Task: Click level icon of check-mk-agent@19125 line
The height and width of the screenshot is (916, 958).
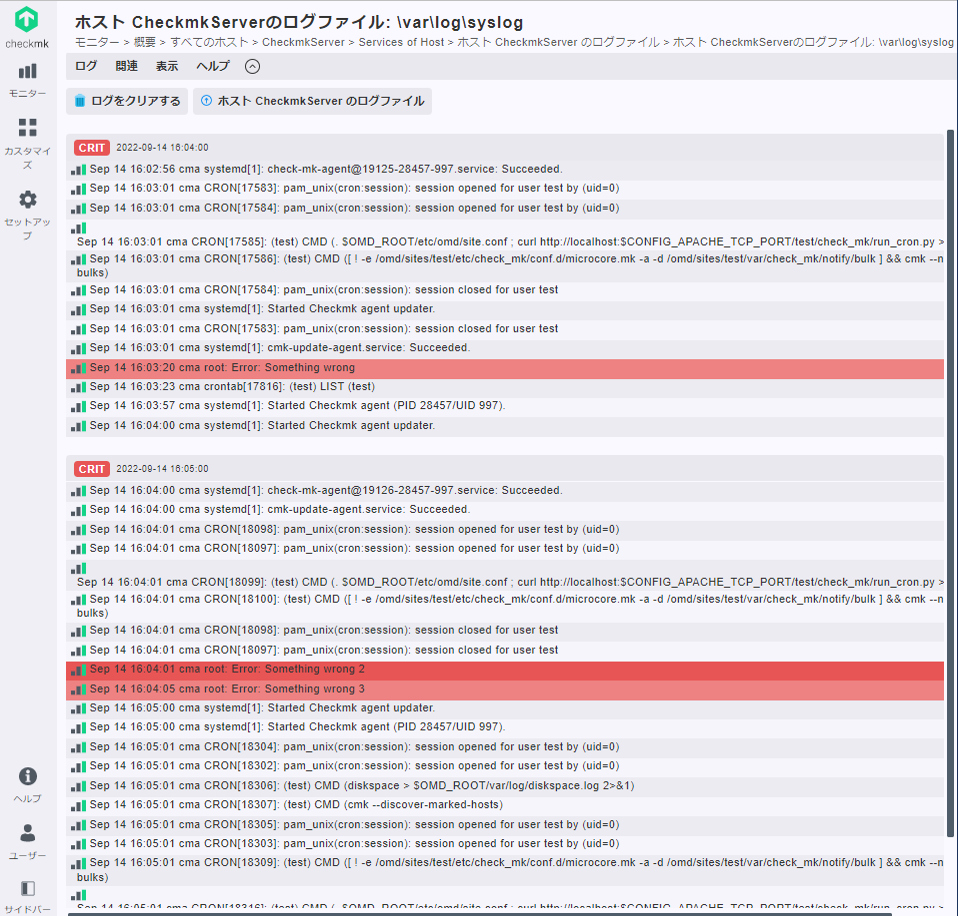Action: point(78,170)
